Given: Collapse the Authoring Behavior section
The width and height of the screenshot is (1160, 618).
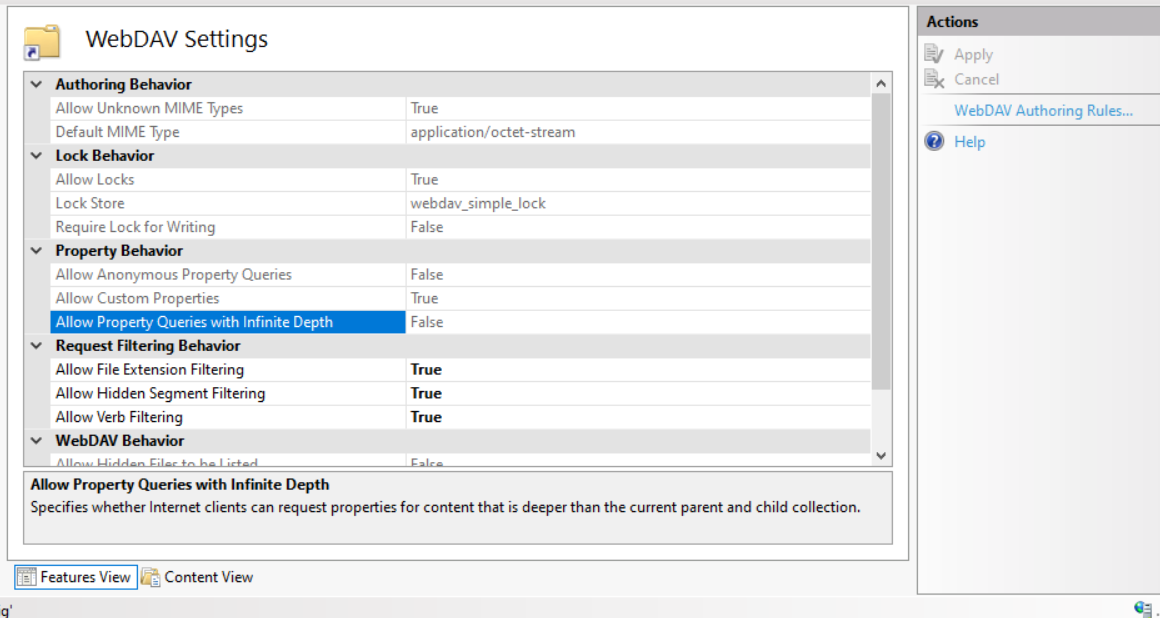Looking at the screenshot, I should [x=37, y=85].
